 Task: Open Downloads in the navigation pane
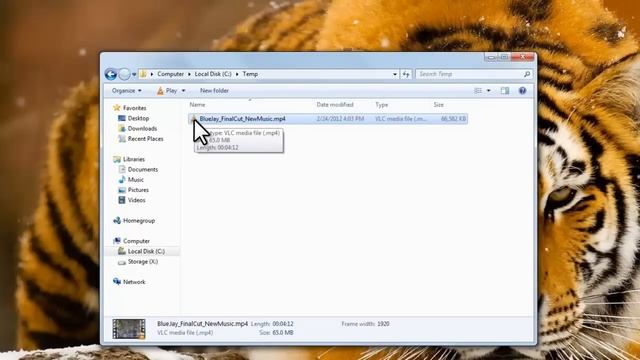tap(142, 129)
